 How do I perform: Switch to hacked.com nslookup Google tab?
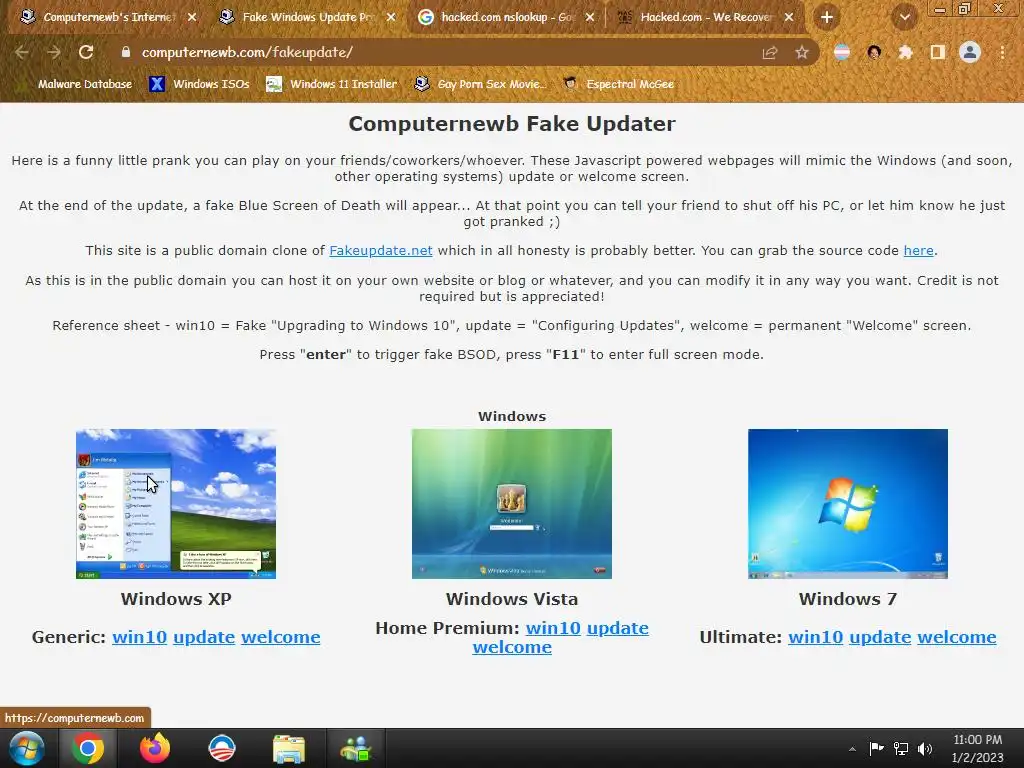tap(506, 17)
